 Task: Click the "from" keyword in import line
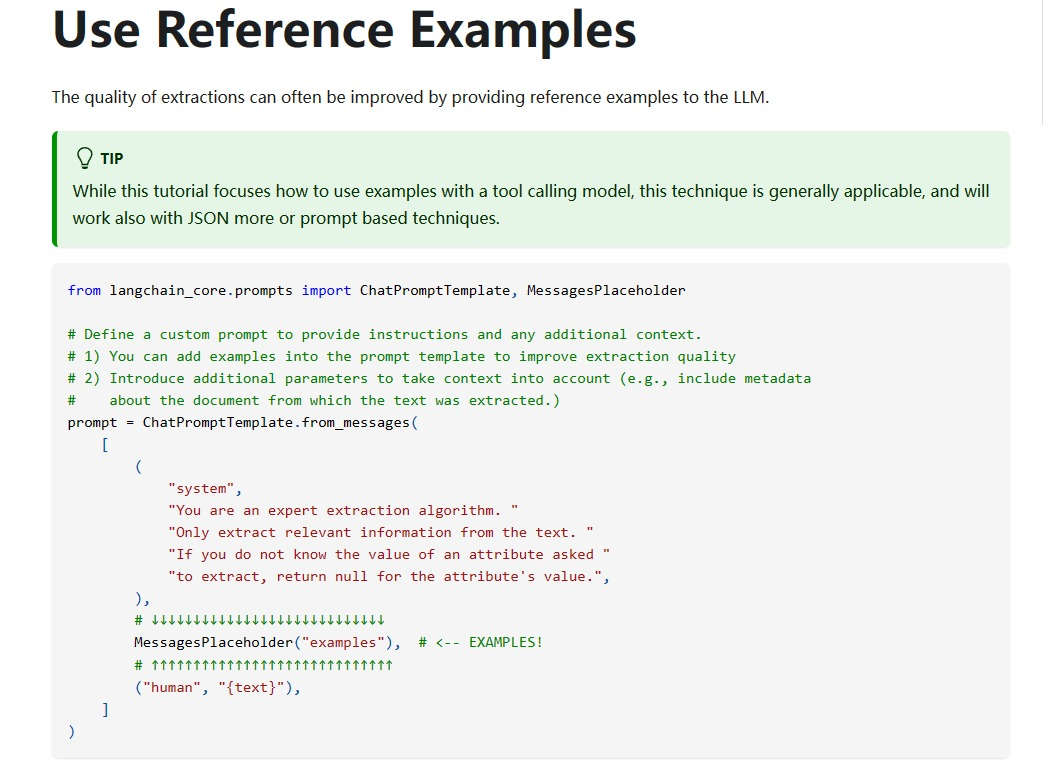click(x=84, y=290)
